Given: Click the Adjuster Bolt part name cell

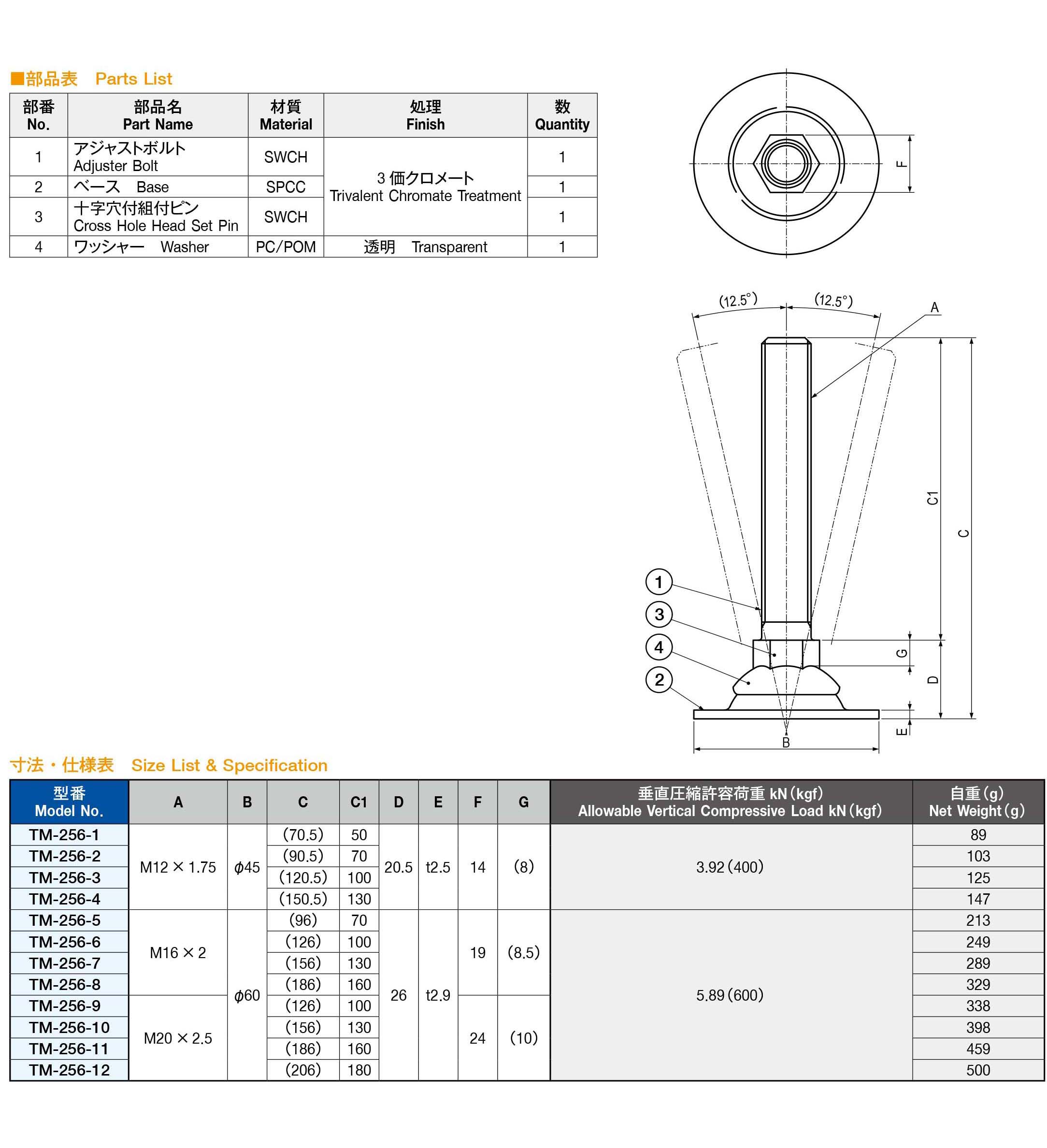Looking at the screenshot, I should pos(158,157).
